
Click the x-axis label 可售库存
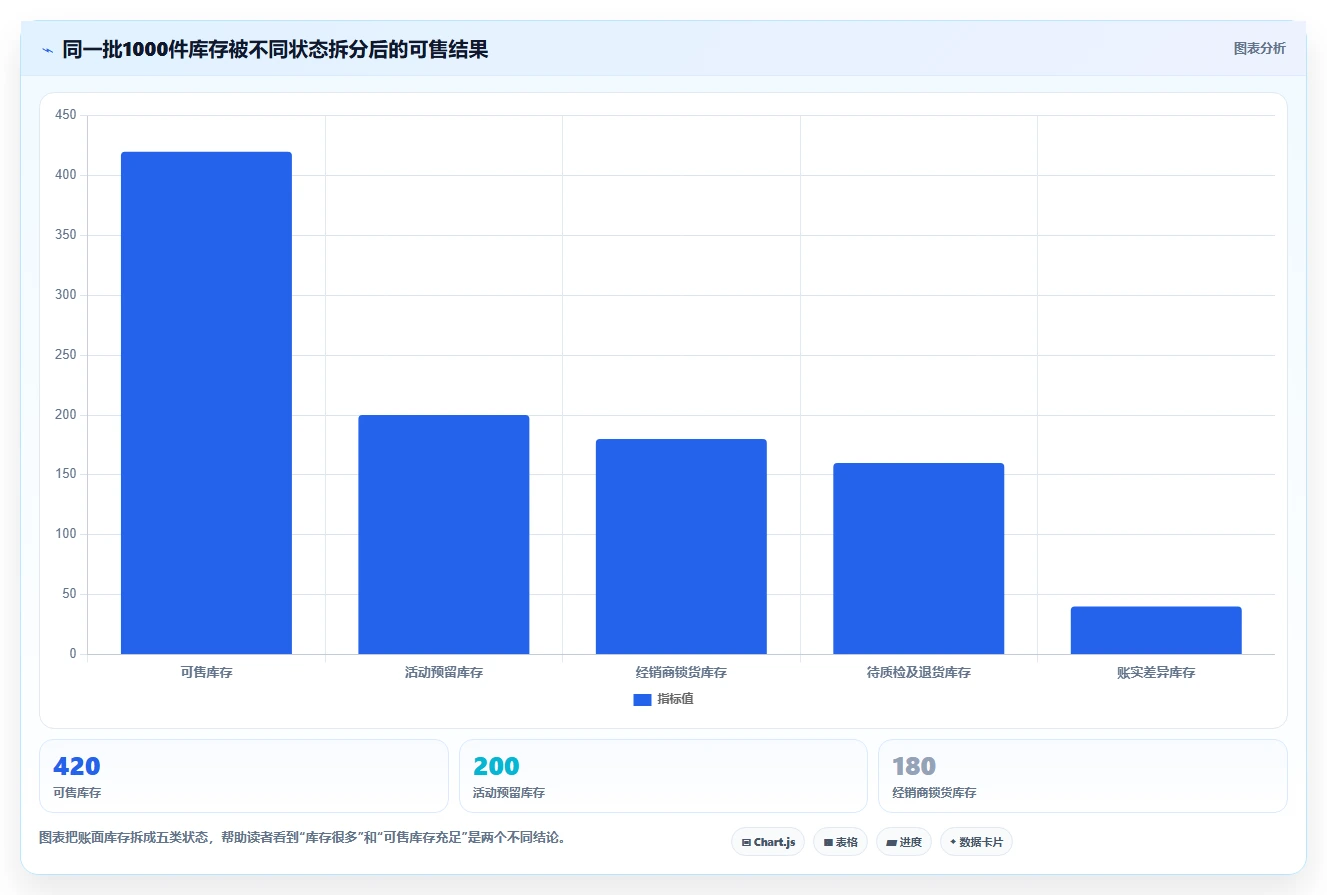pos(206,673)
